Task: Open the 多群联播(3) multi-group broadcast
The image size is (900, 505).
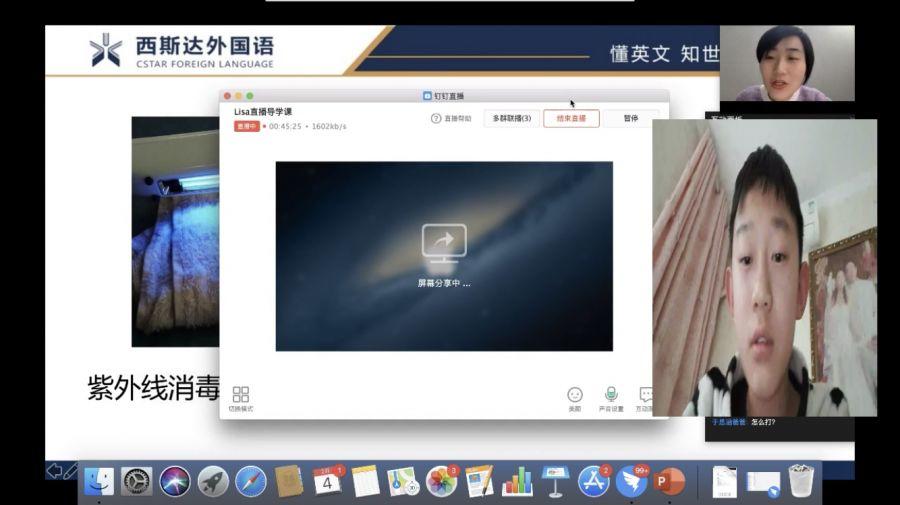Action: click(512, 118)
